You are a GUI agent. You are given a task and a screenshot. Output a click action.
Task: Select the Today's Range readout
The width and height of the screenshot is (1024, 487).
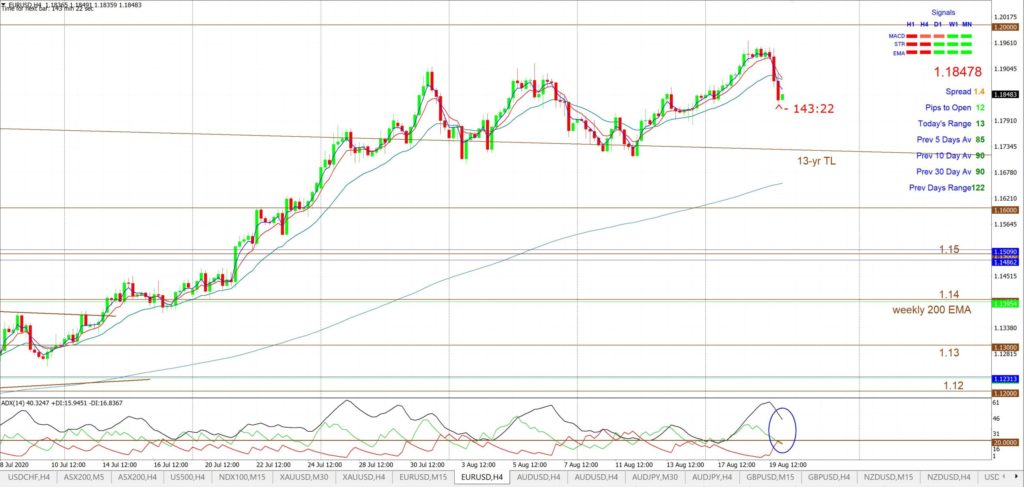click(x=950, y=124)
